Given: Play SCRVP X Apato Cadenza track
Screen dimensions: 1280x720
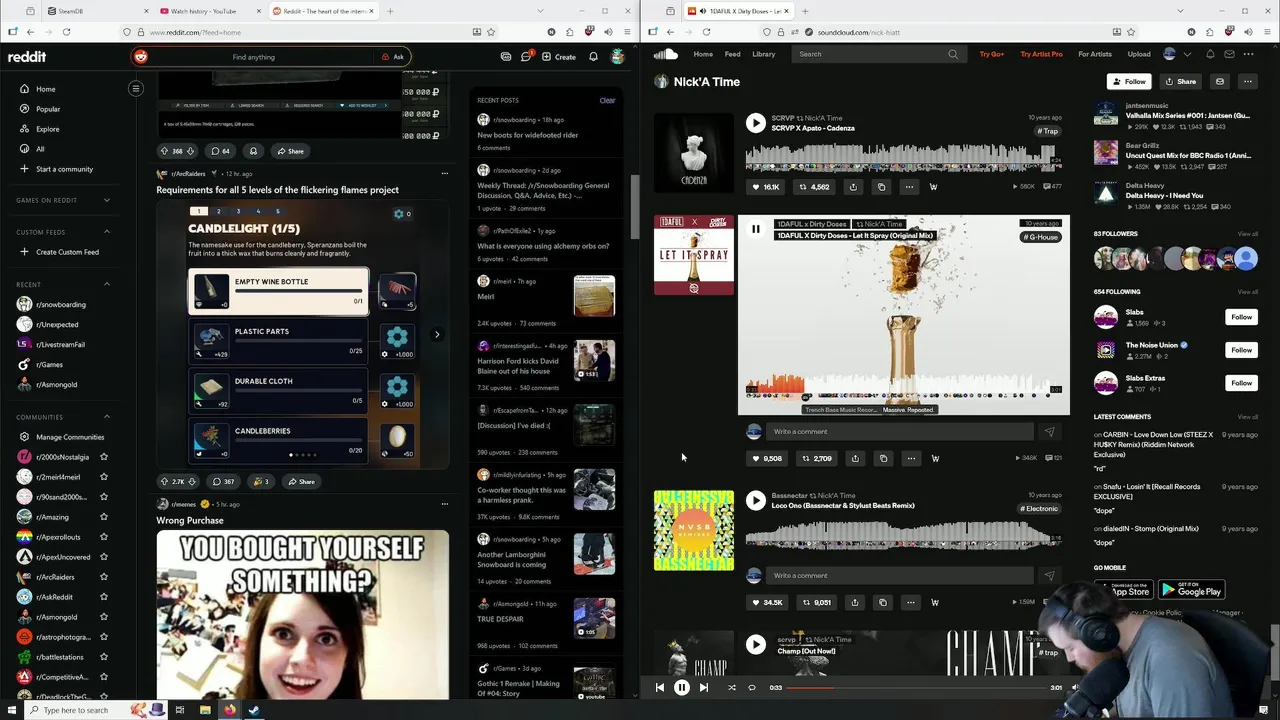Looking at the screenshot, I should click(756, 123).
